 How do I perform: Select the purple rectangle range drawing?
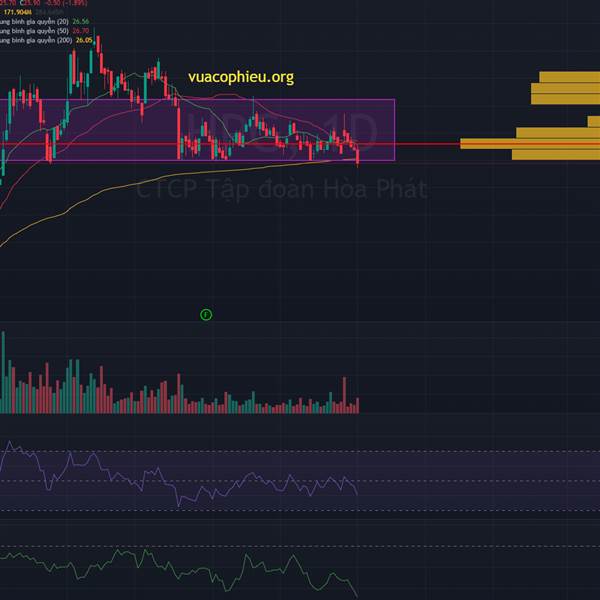[197, 130]
